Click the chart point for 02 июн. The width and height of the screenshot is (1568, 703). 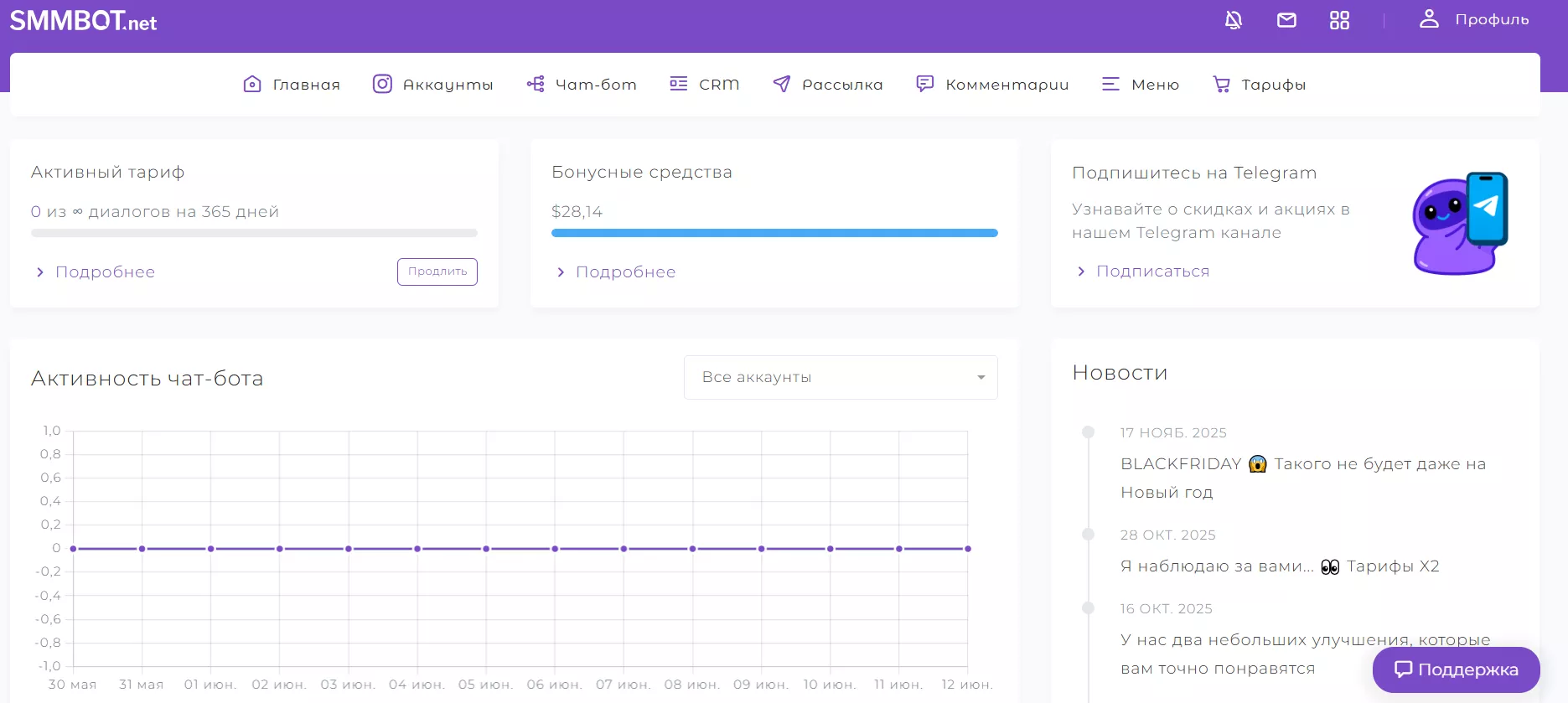pos(279,549)
